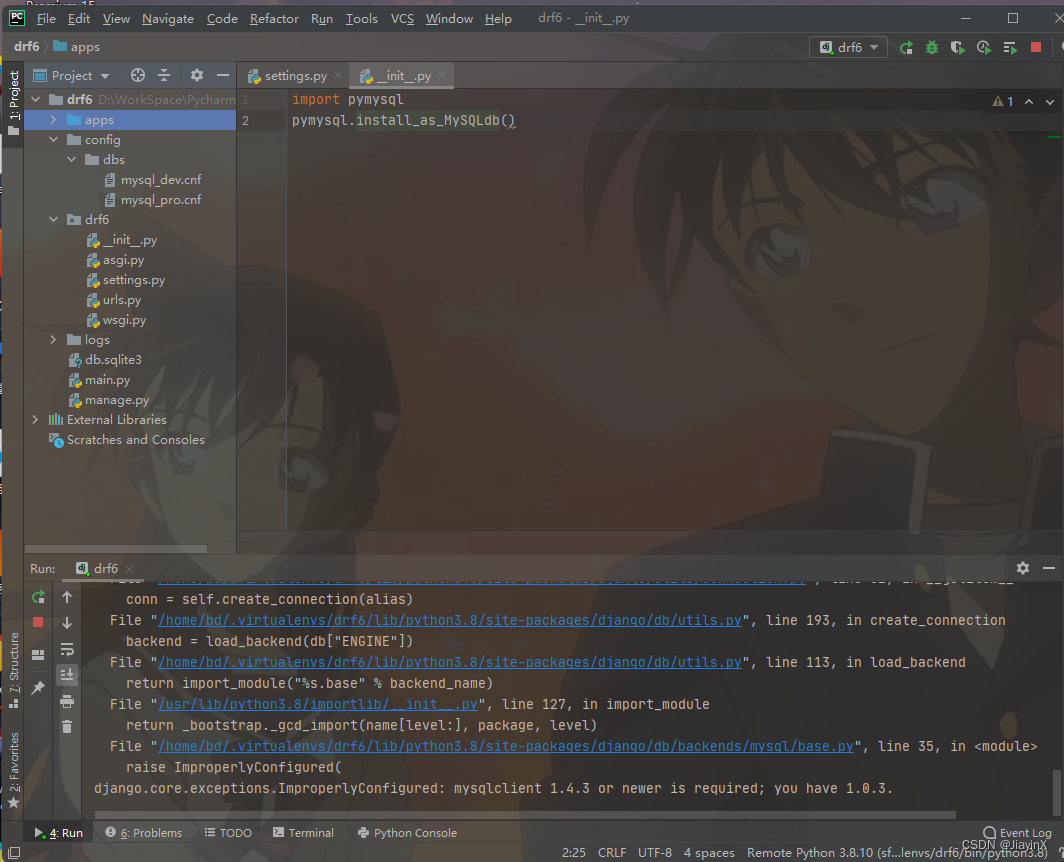Image resolution: width=1064 pixels, height=862 pixels.
Task: Collapse the config folder
Action: [53, 139]
